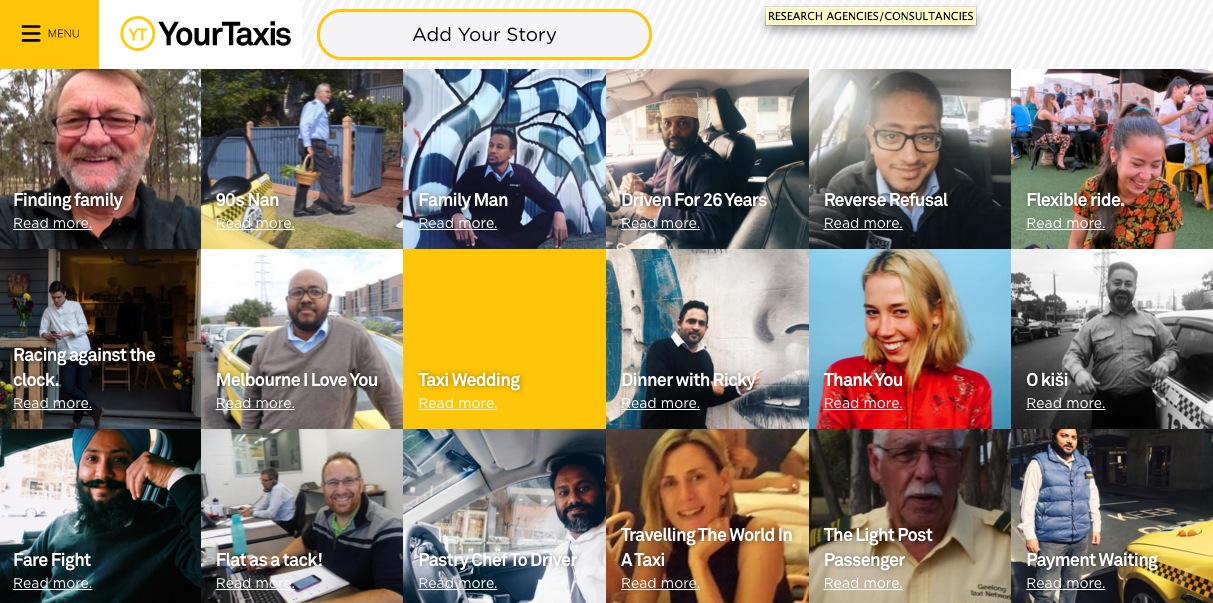The width and height of the screenshot is (1213, 603).
Task: Select the Flat as a tack! title
Action: tap(269, 560)
